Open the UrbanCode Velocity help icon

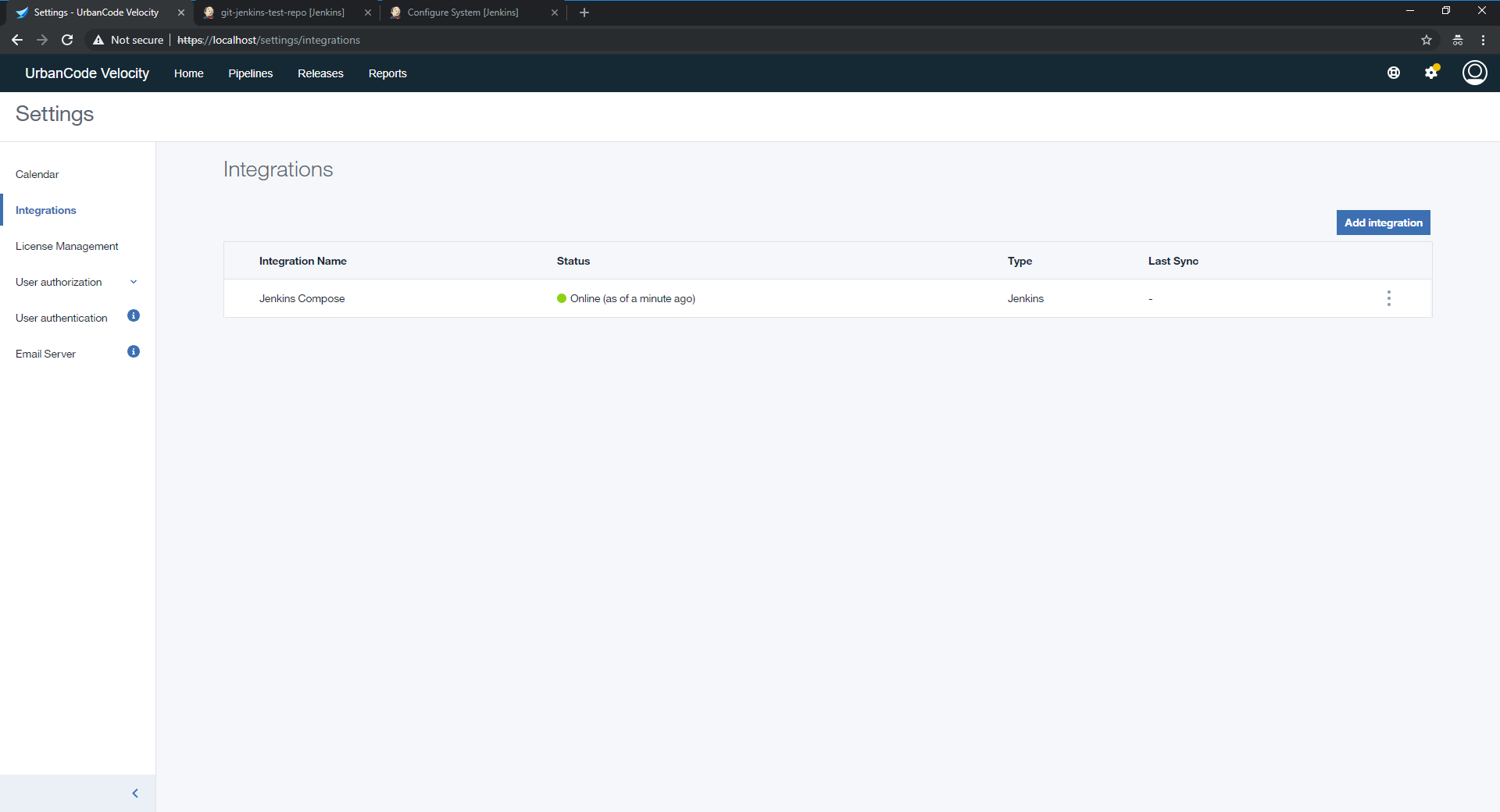tap(1395, 73)
